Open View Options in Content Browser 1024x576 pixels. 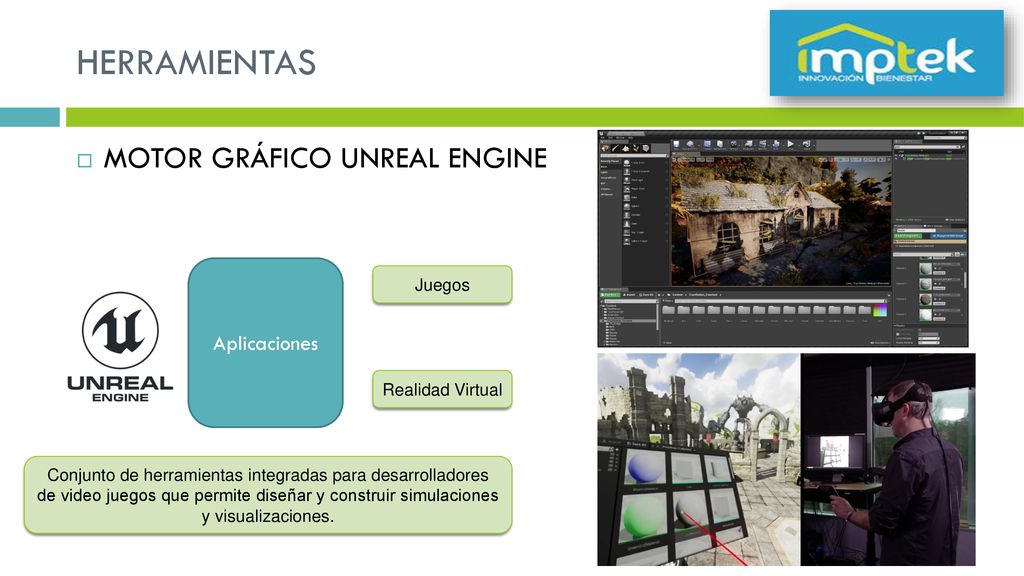[x=880, y=343]
